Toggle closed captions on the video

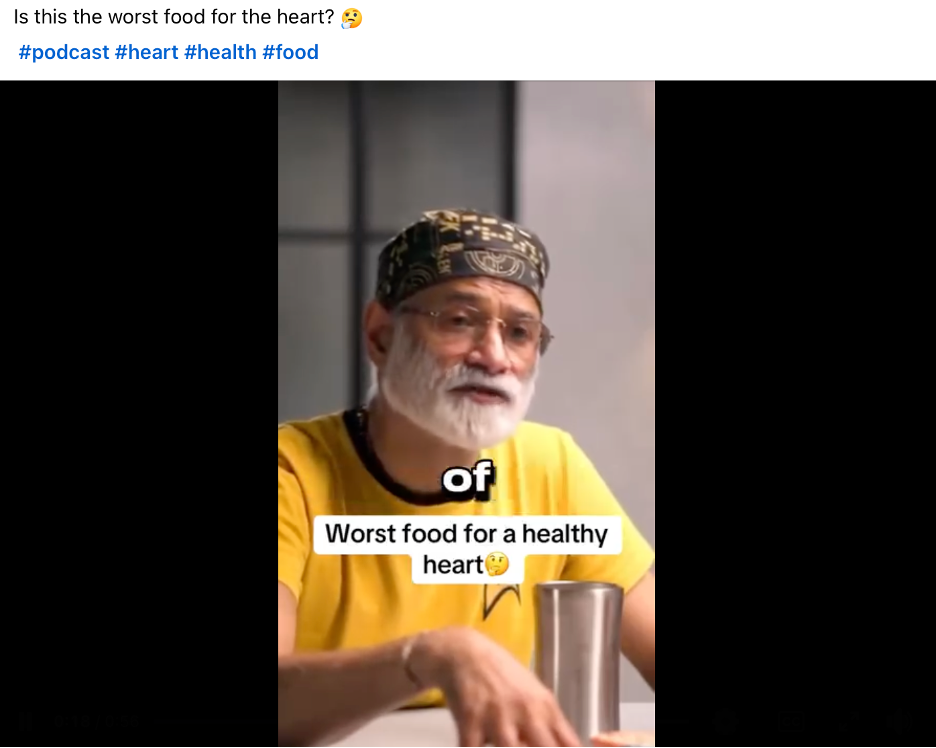coord(790,720)
